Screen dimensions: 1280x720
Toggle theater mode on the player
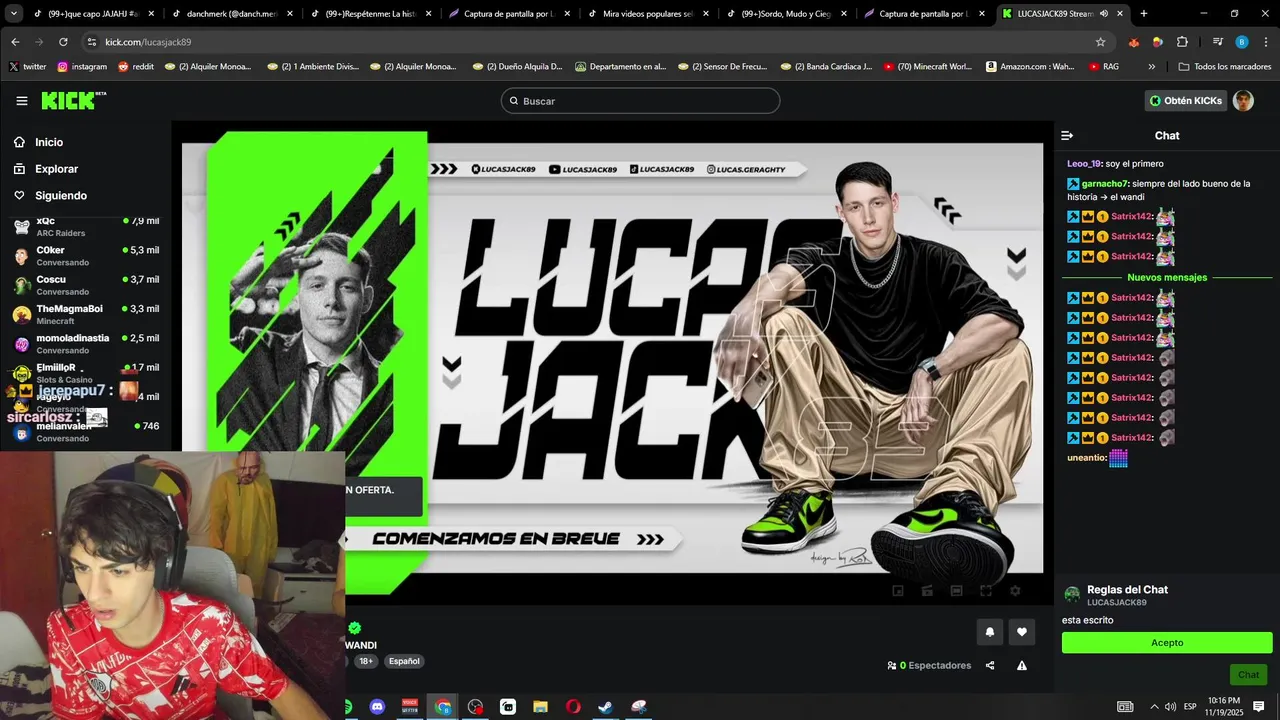(x=956, y=591)
